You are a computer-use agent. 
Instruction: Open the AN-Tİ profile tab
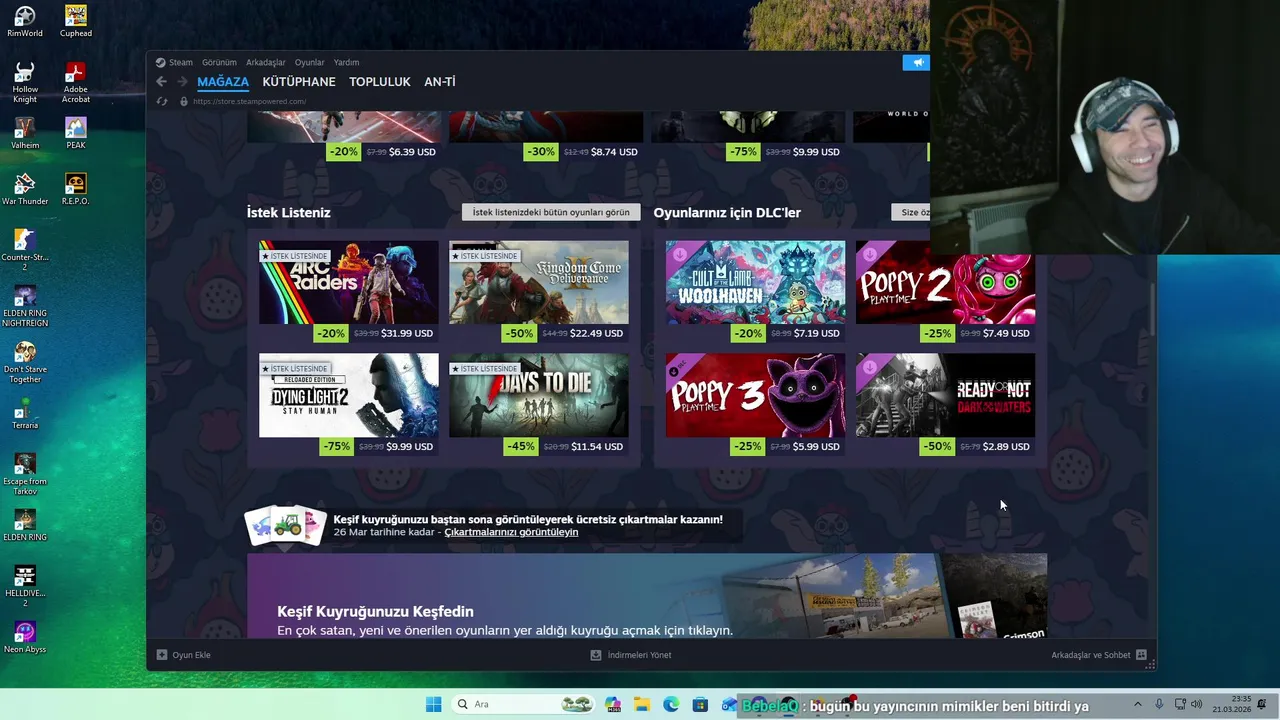point(440,82)
